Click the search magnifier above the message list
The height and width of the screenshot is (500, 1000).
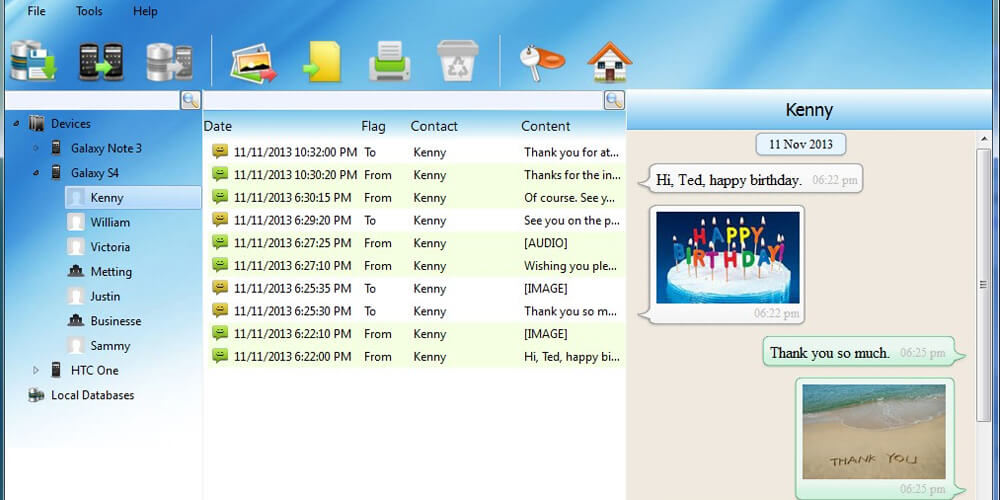614,99
